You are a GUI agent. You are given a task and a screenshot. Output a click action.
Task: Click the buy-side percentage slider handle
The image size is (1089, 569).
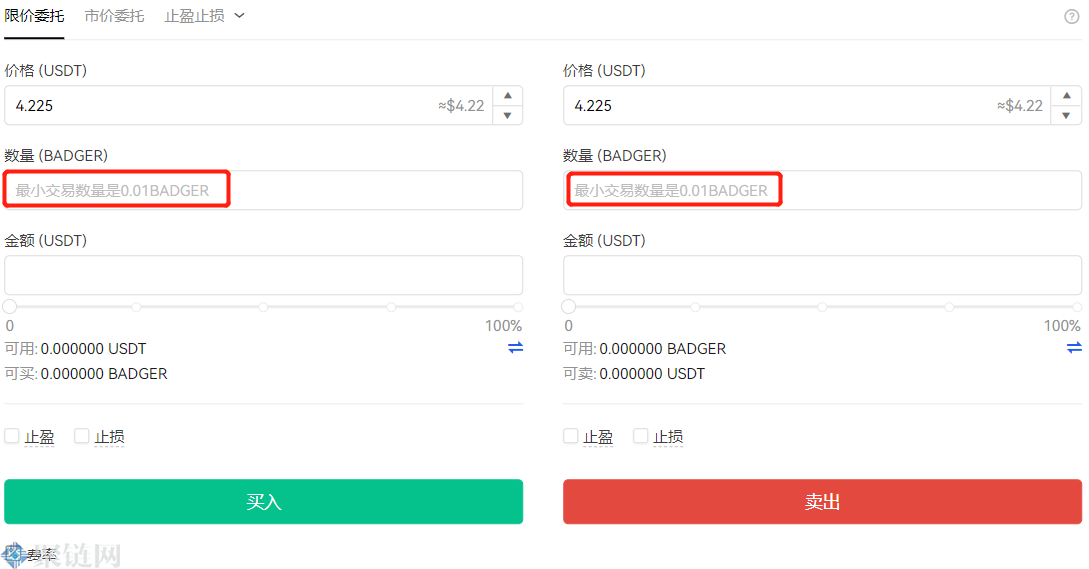click(10, 306)
